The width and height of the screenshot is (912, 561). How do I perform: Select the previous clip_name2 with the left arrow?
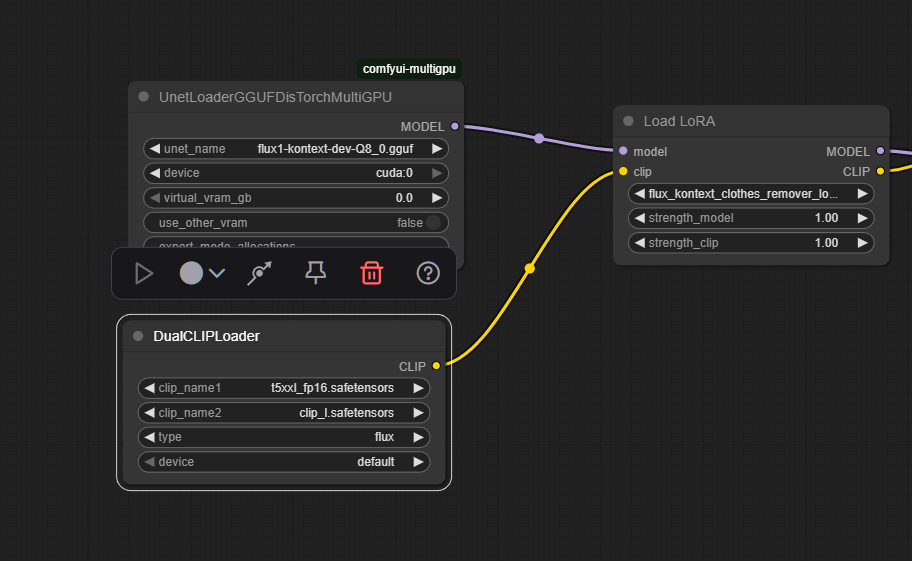pyautogui.click(x=149, y=413)
